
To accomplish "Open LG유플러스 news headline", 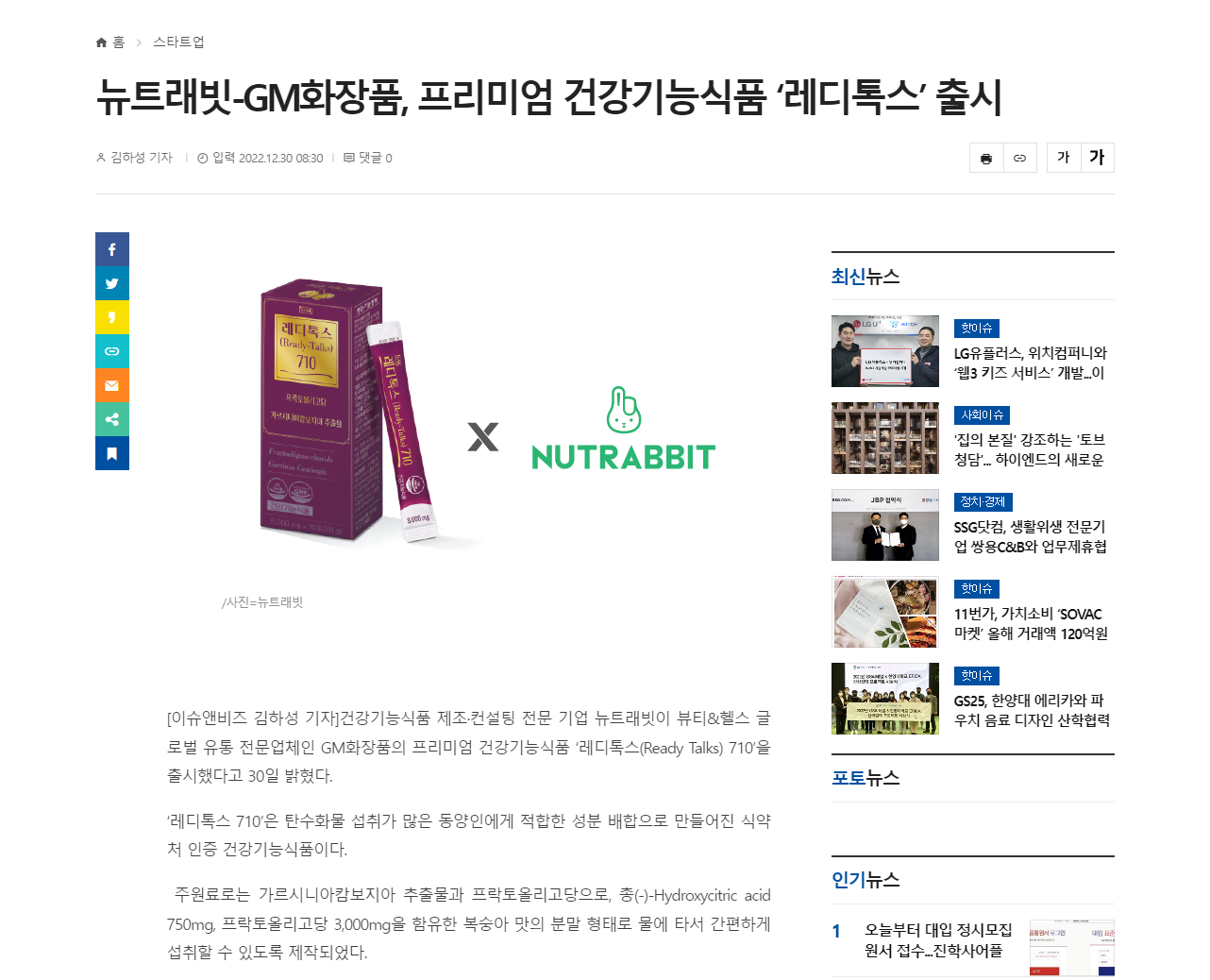I will (1031, 363).
